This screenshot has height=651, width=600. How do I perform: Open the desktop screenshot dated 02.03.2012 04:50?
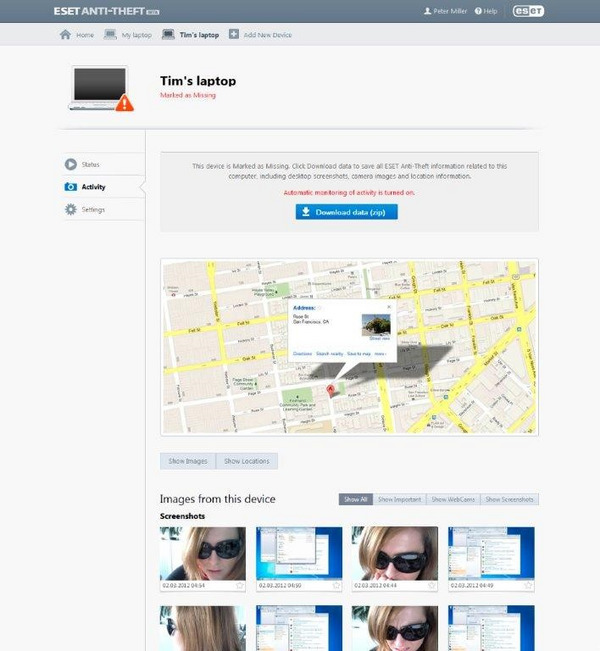tap(299, 553)
